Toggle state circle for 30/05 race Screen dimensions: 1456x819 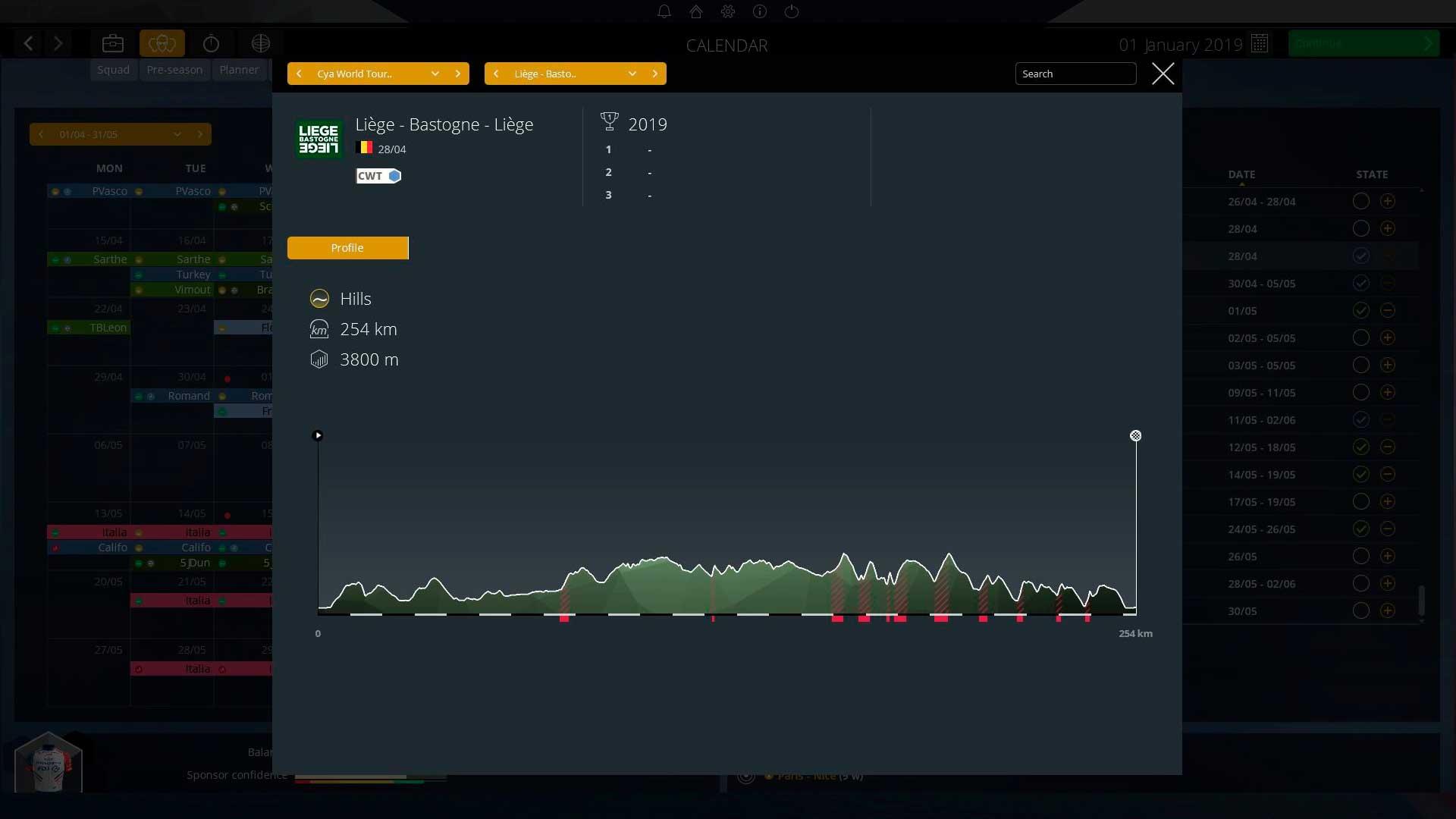pyautogui.click(x=1360, y=611)
